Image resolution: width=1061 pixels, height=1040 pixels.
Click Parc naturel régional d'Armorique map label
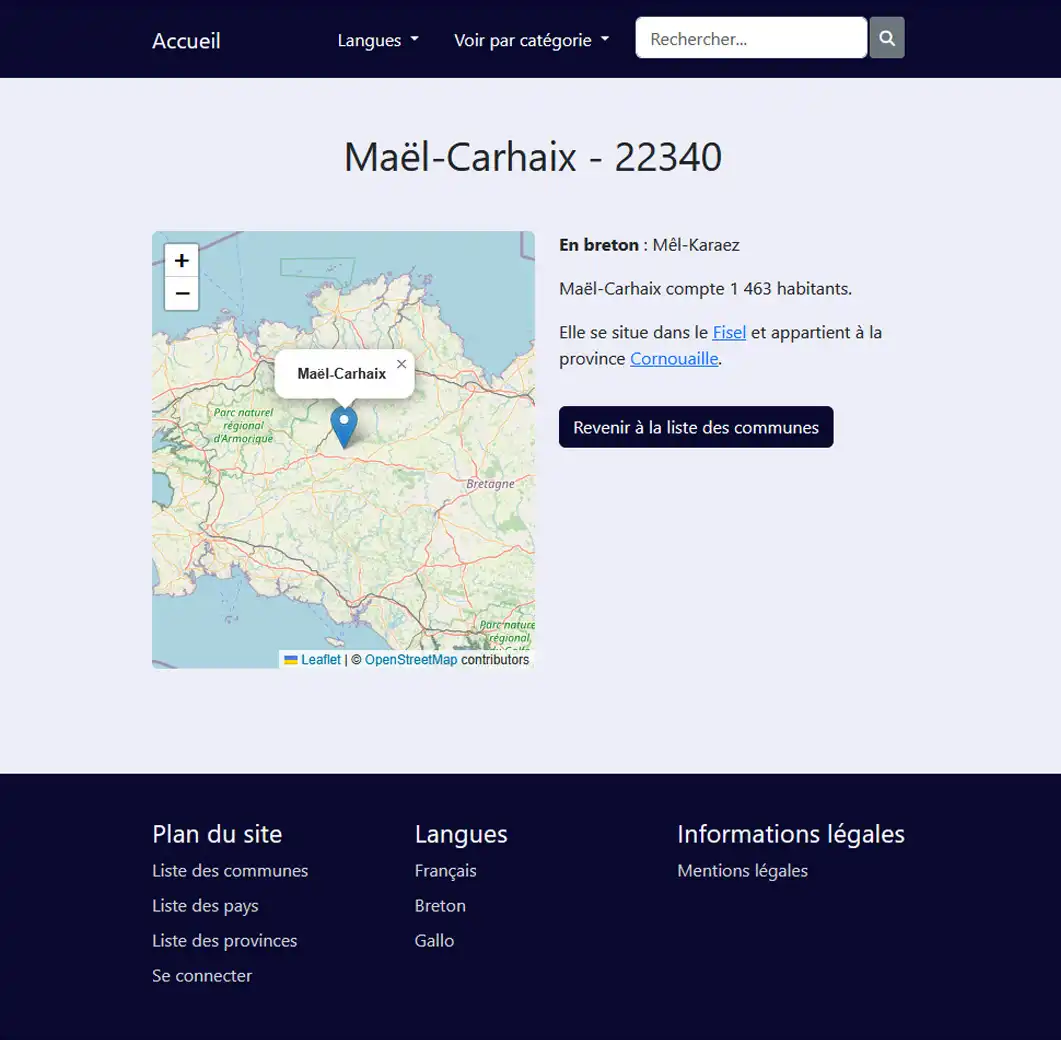(x=244, y=425)
